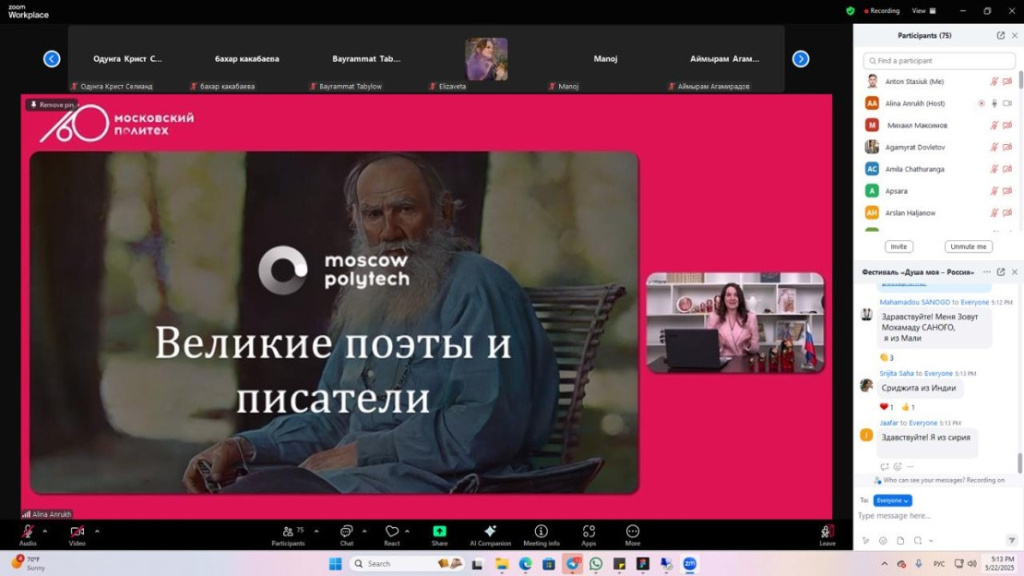Viewport: 1024px width, 576px height.
Task: Open the green encryption shield icon
Action: [x=850, y=10]
